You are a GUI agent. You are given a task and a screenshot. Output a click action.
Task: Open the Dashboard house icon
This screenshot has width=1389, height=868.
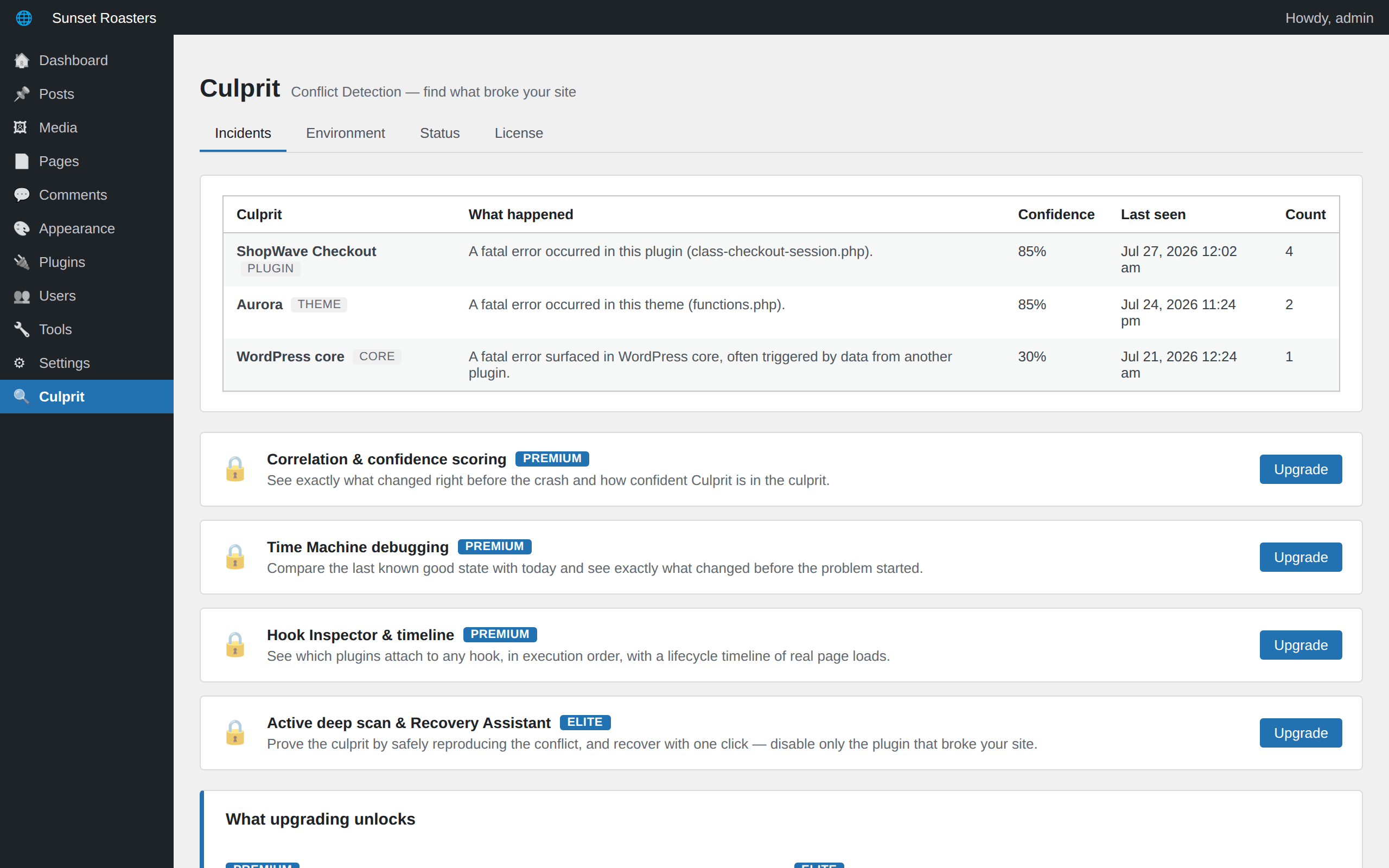(21, 60)
